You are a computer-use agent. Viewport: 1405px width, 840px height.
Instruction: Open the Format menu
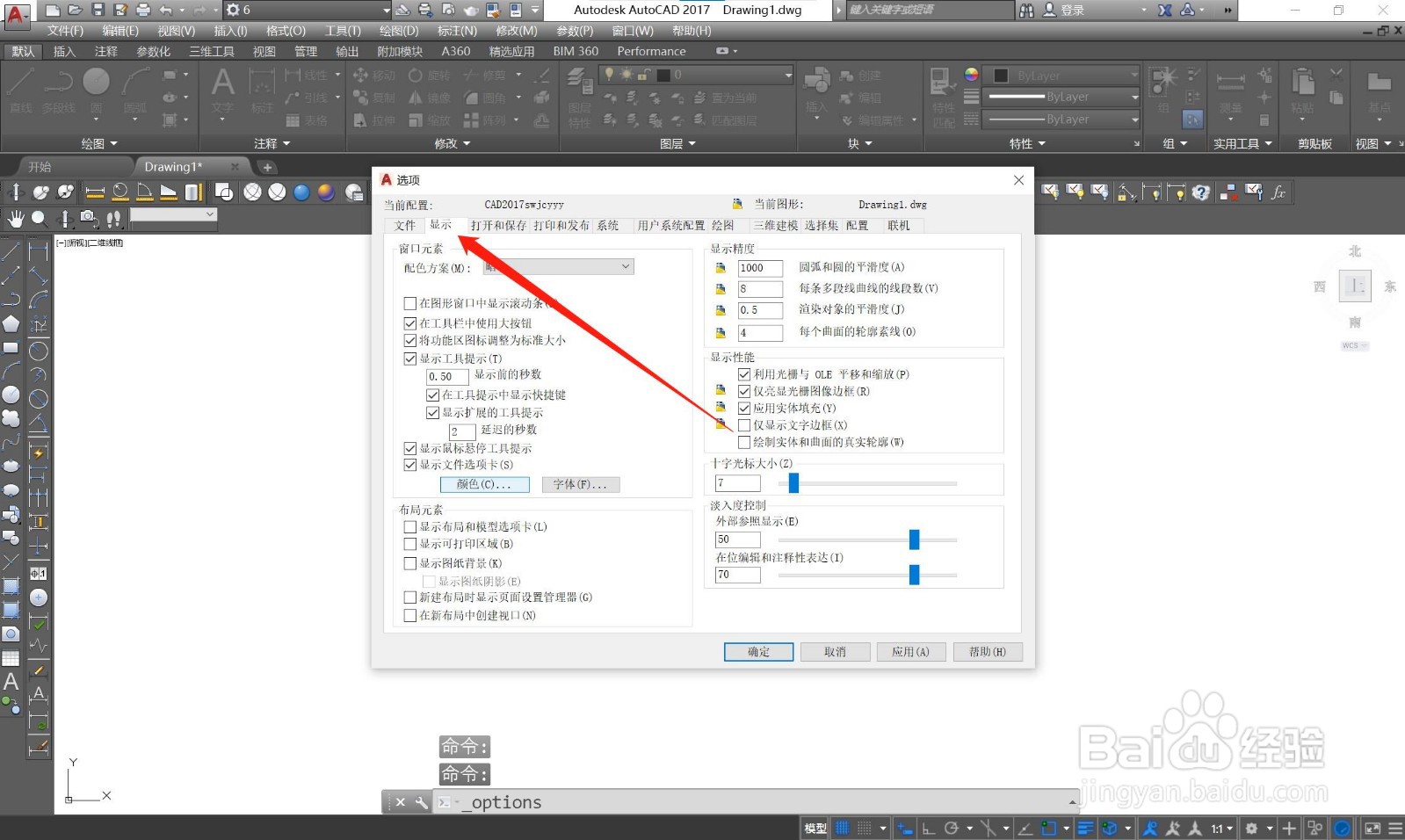[286, 31]
